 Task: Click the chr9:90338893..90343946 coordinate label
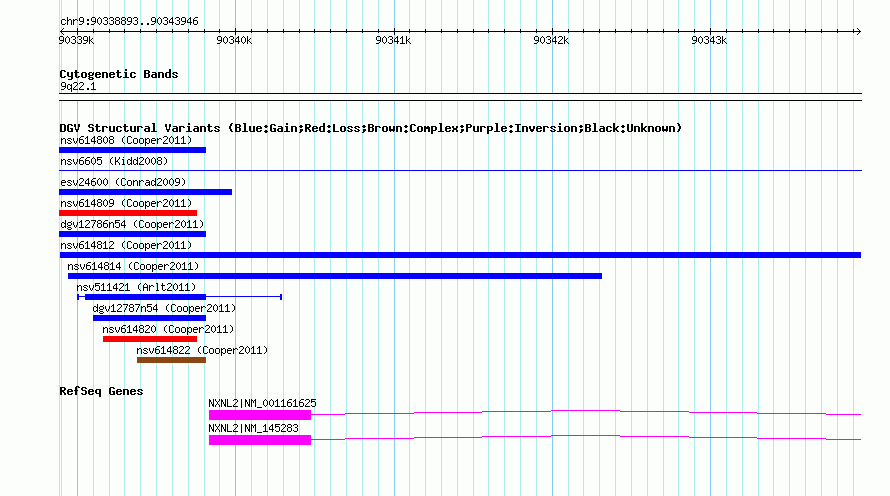click(x=129, y=22)
